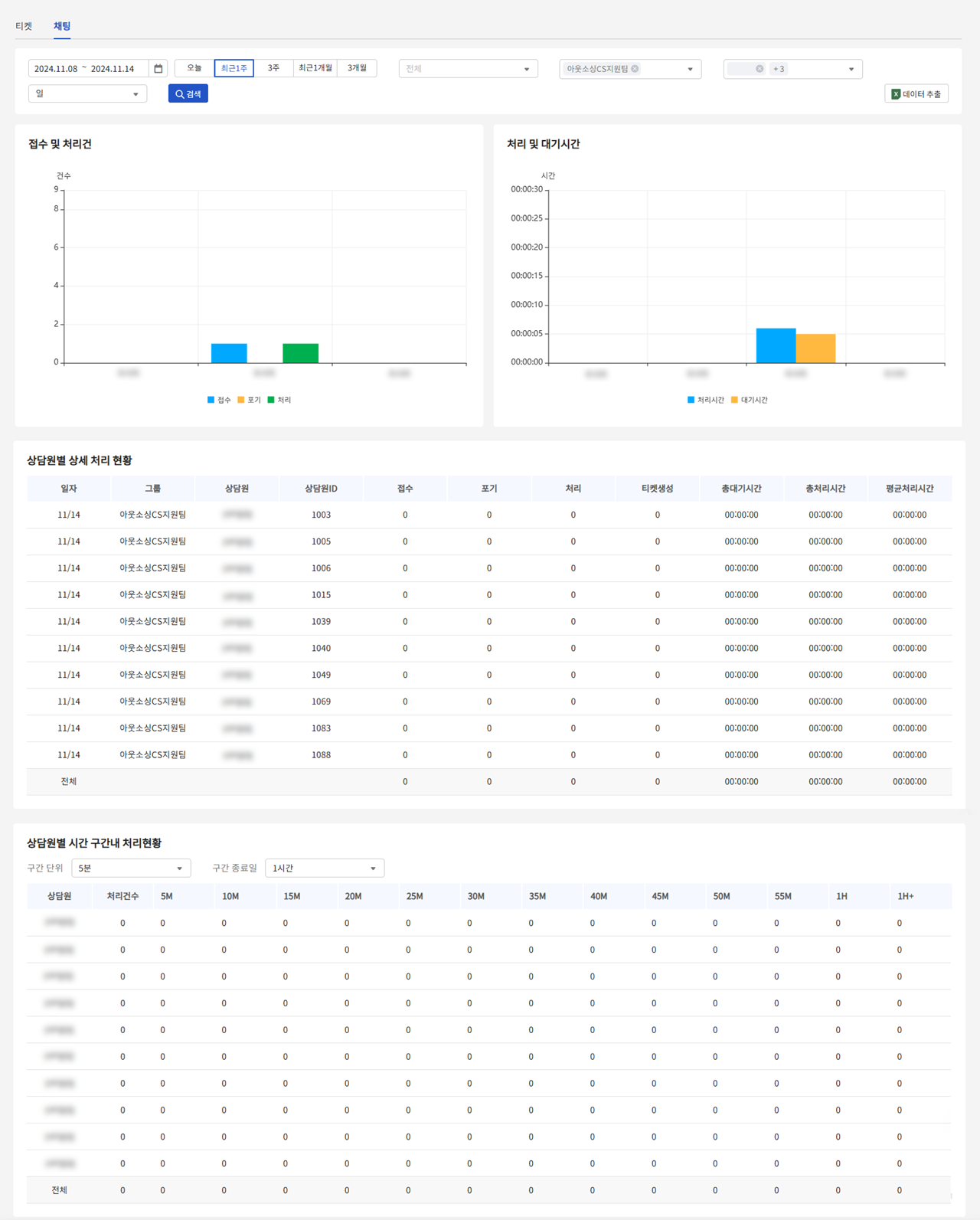Expand the 구간 종료일 1시간 dropdown

click(325, 868)
